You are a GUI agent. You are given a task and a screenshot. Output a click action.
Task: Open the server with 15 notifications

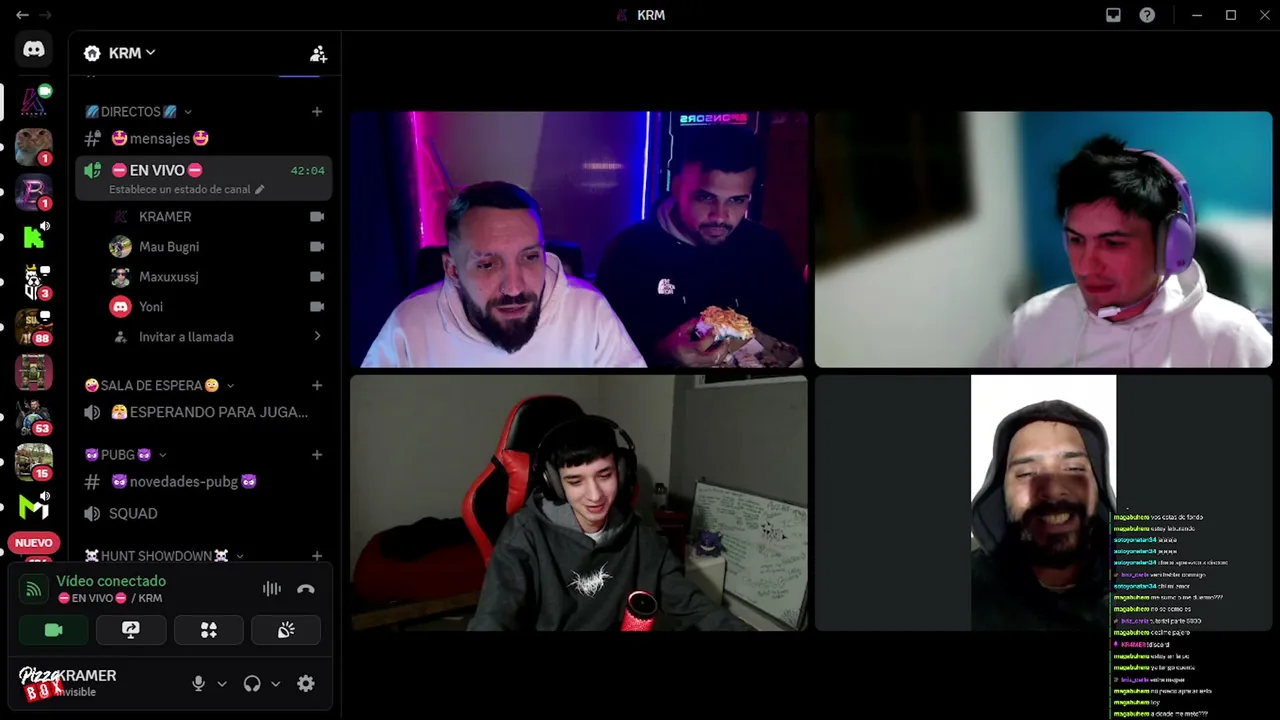click(x=34, y=462)
